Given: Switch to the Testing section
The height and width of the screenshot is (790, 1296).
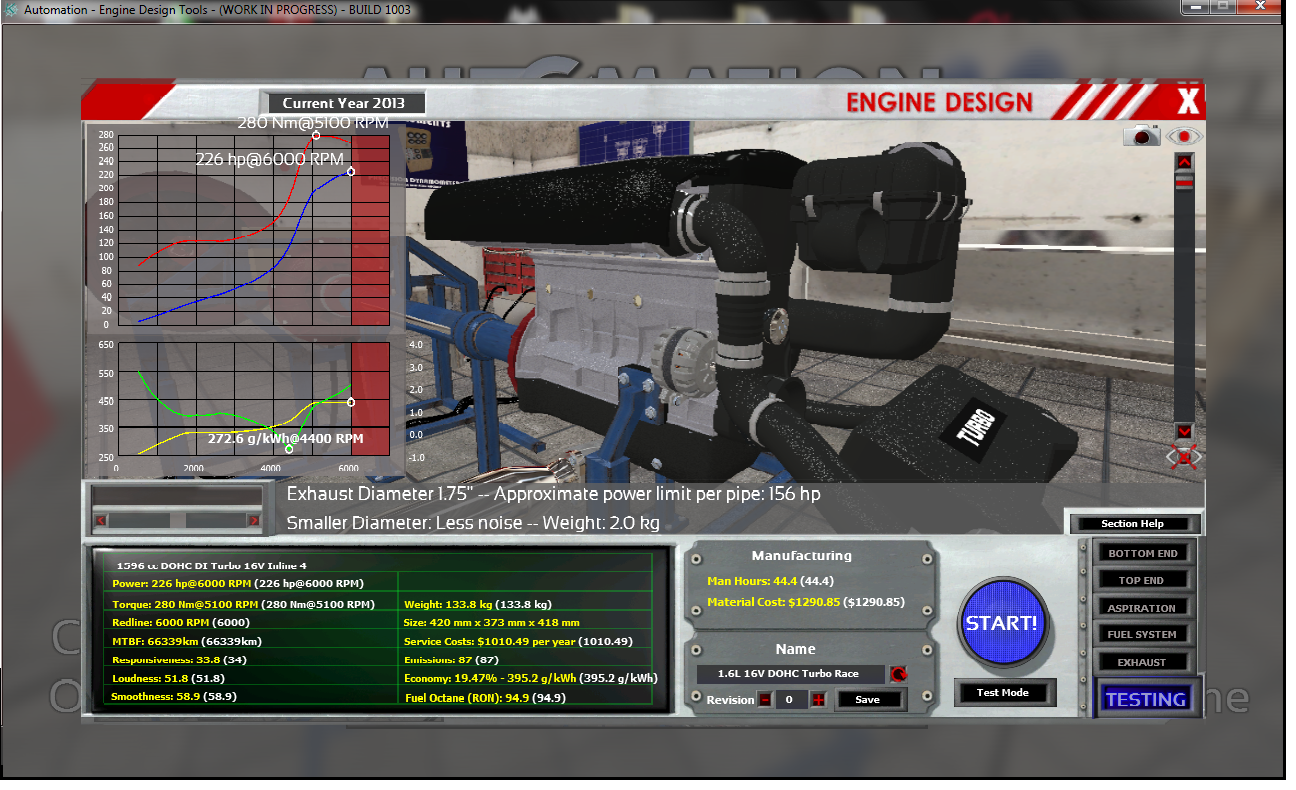Looking at the screenshot, I should pyautogui.click(x=1145, y=699).
